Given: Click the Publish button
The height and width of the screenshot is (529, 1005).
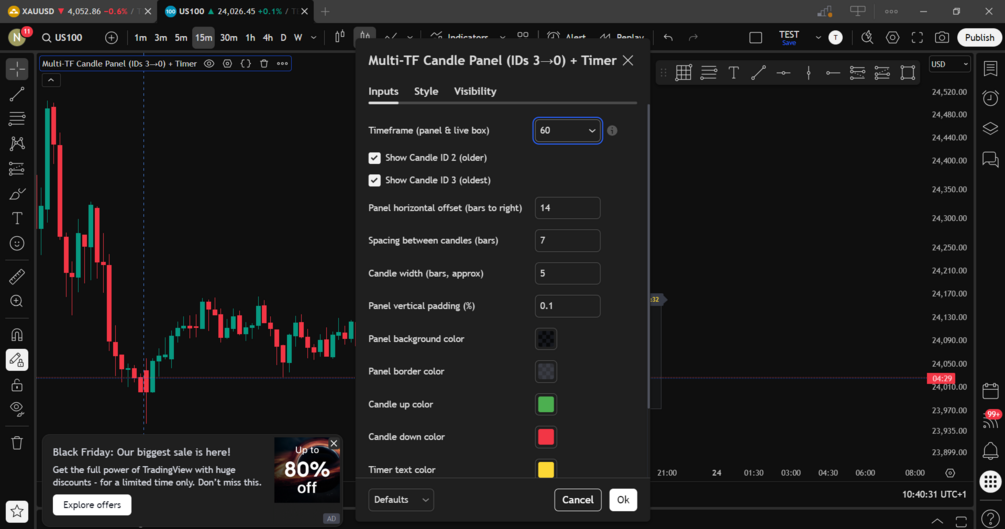Looking at the screenshot, I should [x=979, y=38].
